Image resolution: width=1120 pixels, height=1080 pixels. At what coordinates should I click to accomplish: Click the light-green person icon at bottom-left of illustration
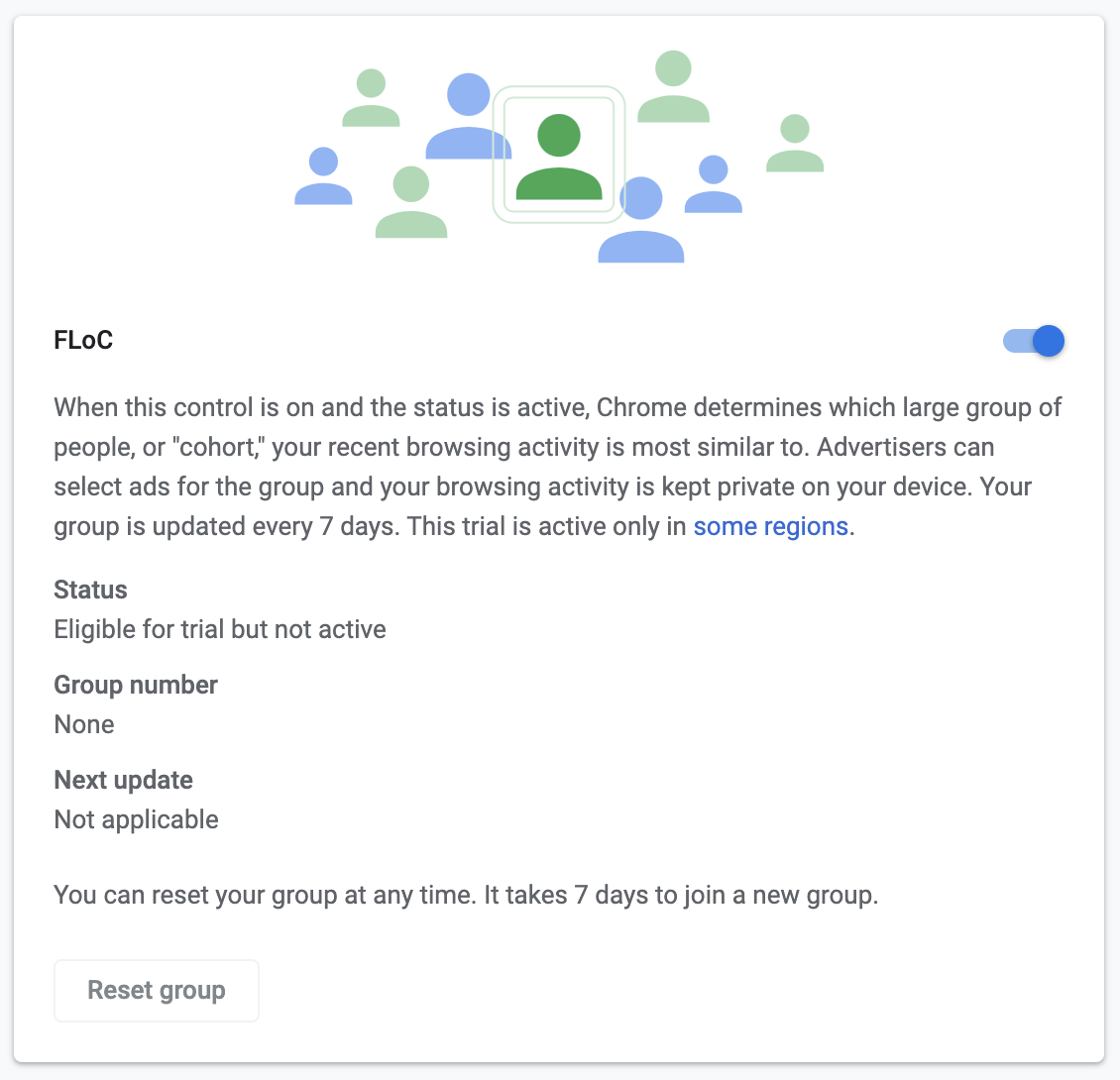411,203
